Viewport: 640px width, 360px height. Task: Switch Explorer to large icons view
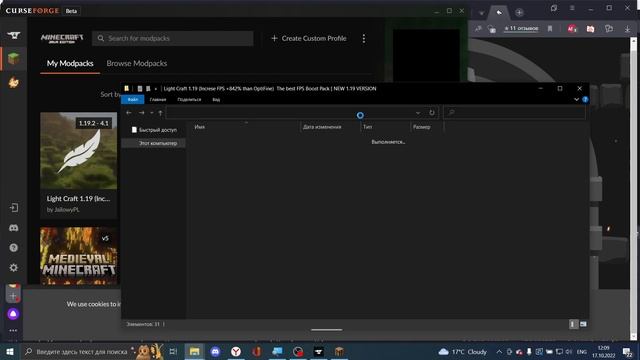(583, 324)
